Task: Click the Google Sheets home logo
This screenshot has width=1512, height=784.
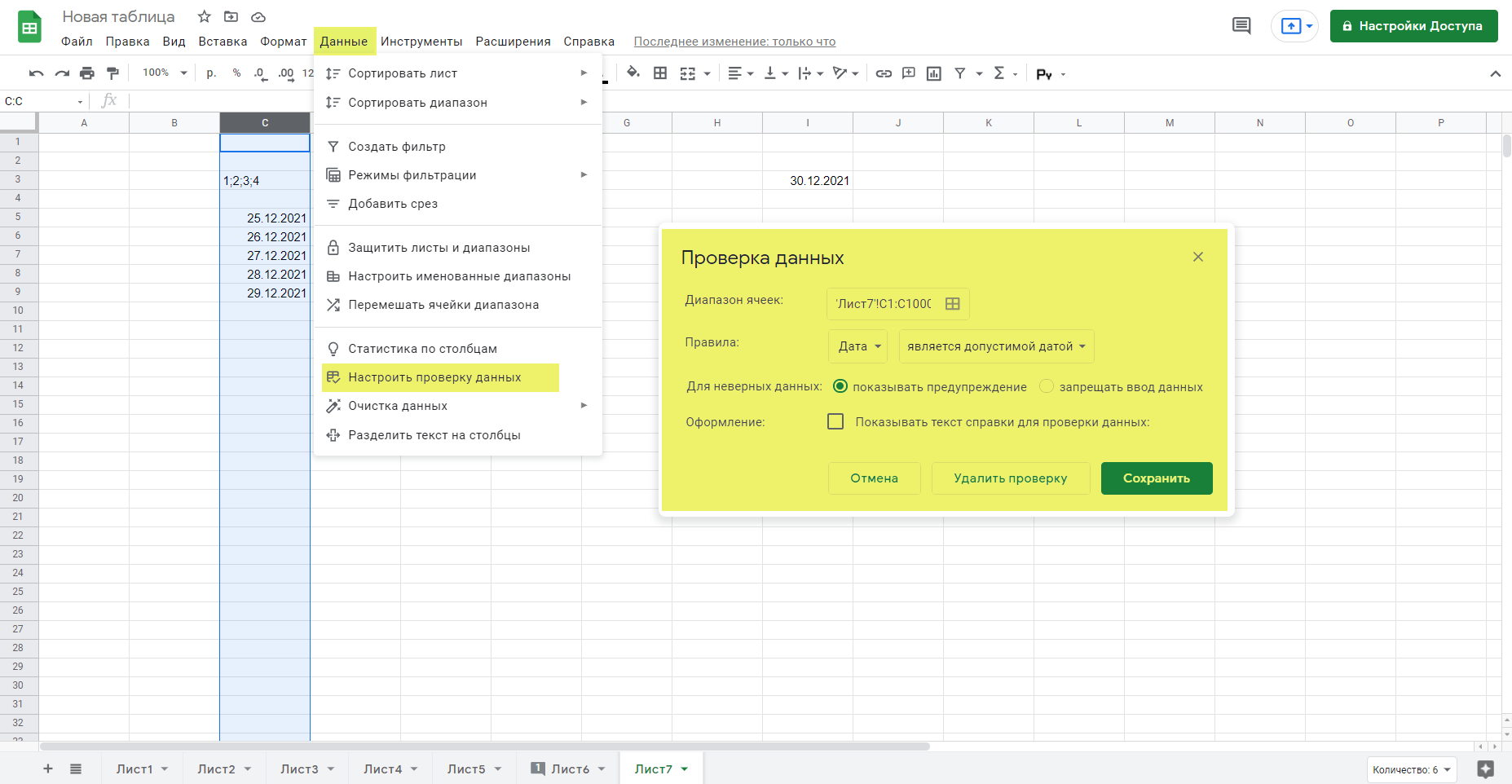Action: point(30,27)
